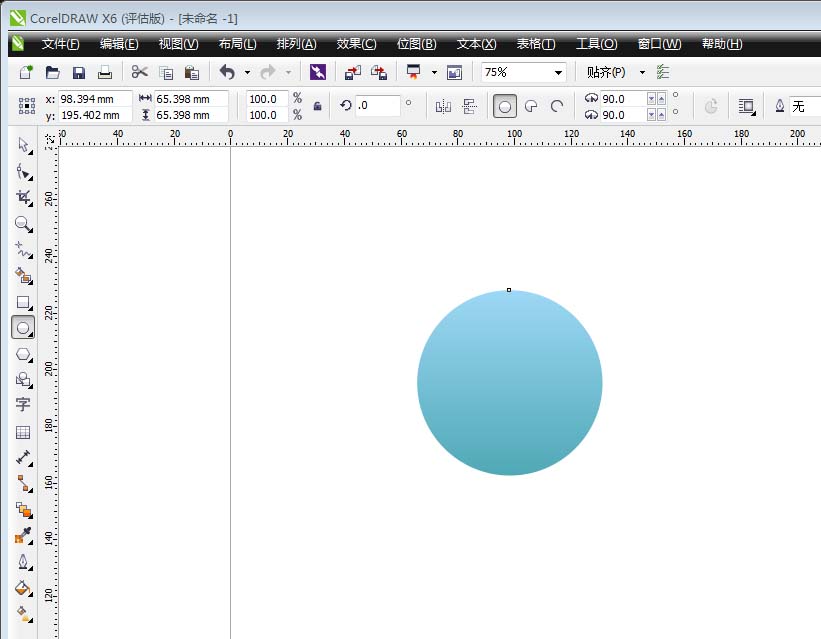This screenshot has width=821, height=639.
Task: Open the 效果(C) menu
Action: pos(356,44)
